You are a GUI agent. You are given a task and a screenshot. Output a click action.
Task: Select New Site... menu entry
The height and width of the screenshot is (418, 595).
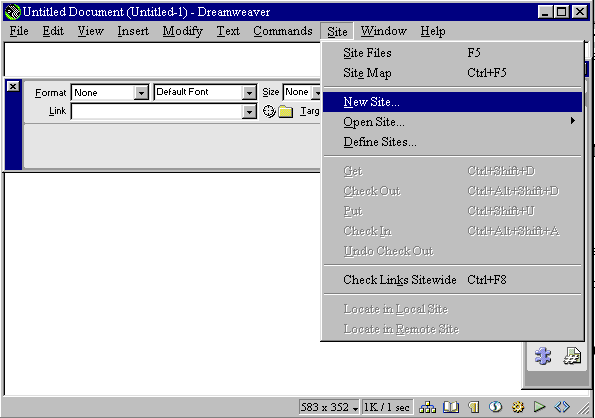[x=452, y=102]
